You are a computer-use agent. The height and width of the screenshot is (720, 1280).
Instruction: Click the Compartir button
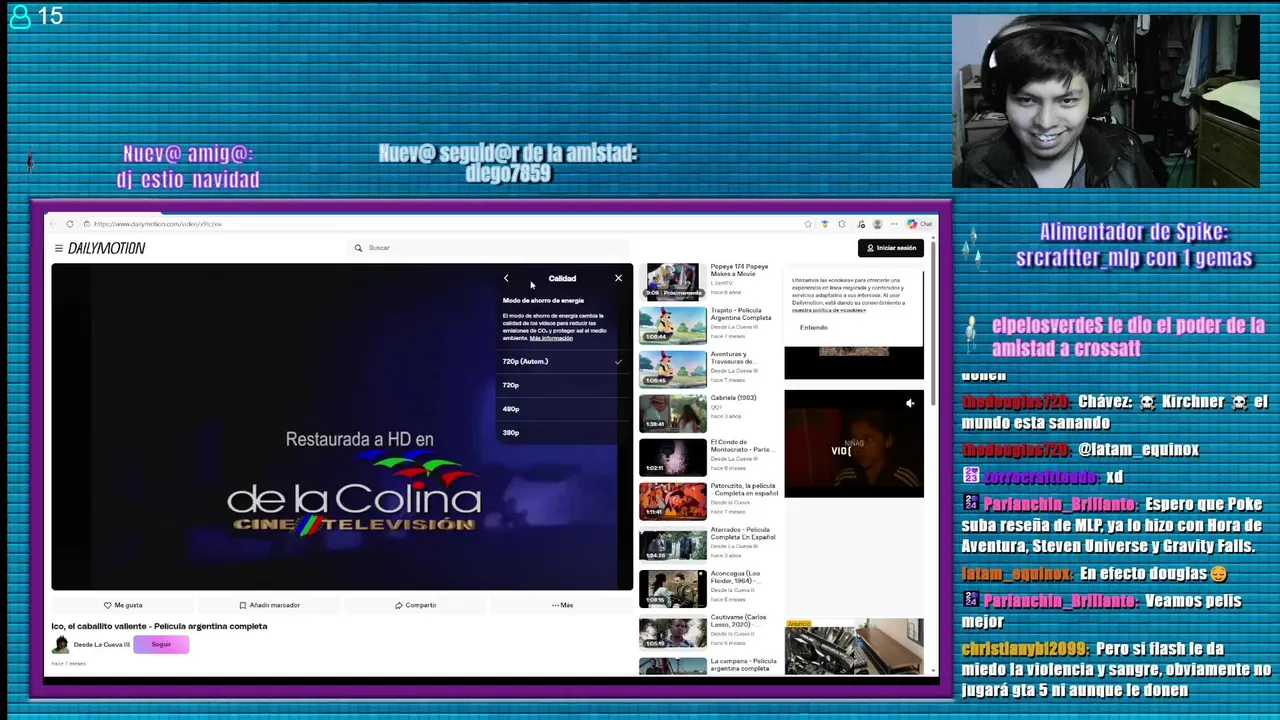(x=415, y=605)
